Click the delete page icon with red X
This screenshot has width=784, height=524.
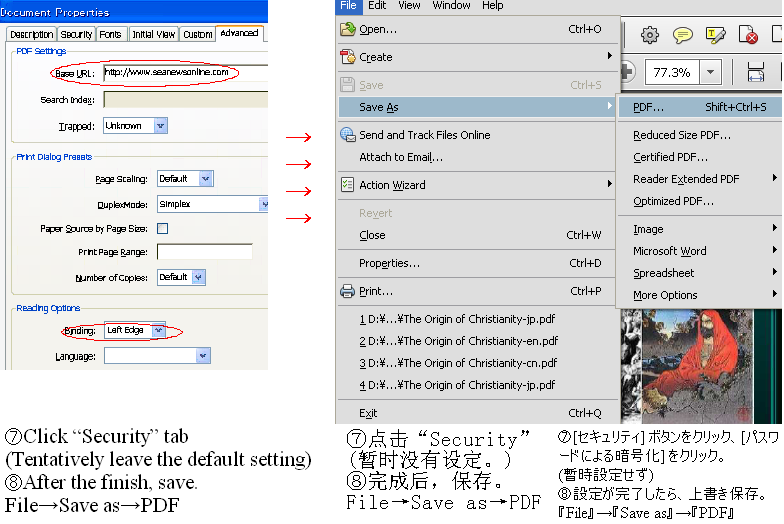pyautogui.click(x=748, y=35)
